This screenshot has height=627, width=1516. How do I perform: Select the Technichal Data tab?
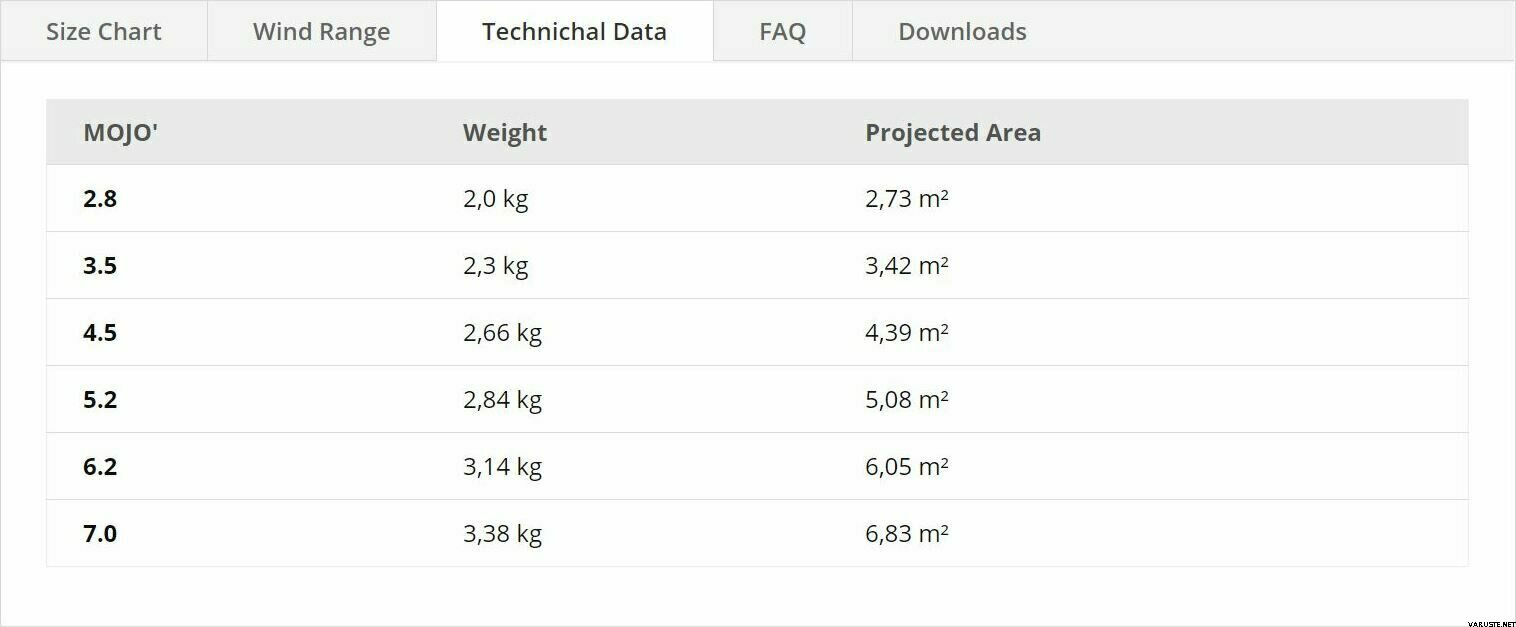(x=575, y=31)
